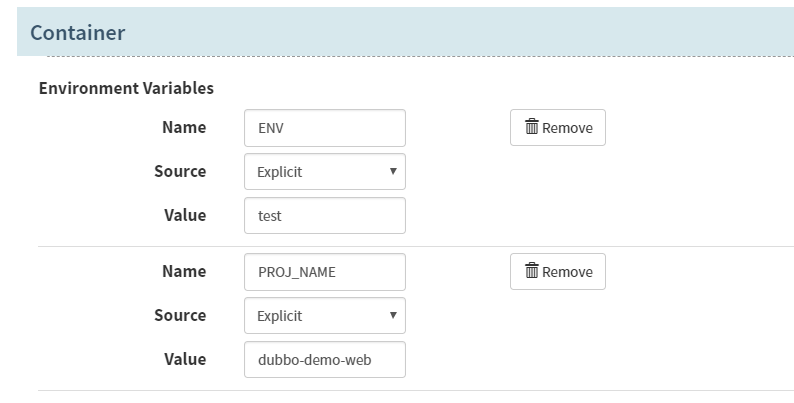The width and height of the screenshot is (794, 403).
Task: Click the Source label of the first variable
Action: click(x=180, y=171)
